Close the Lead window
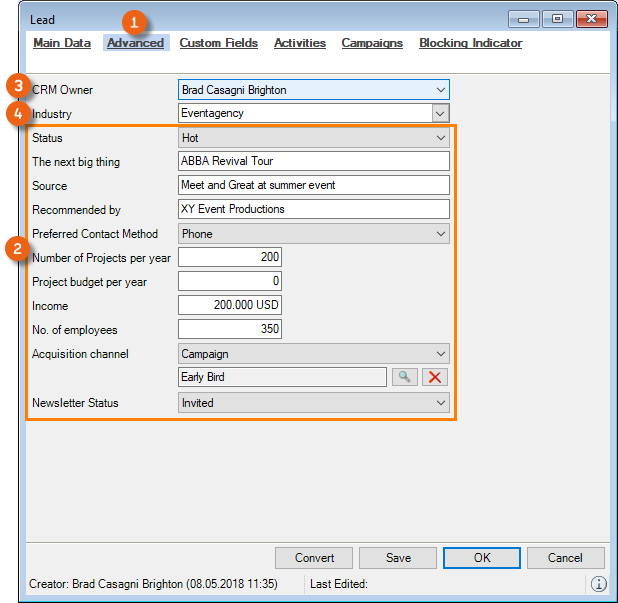This screenshot has width=618, height=603. pyautogui.click(x=590, y=19)
